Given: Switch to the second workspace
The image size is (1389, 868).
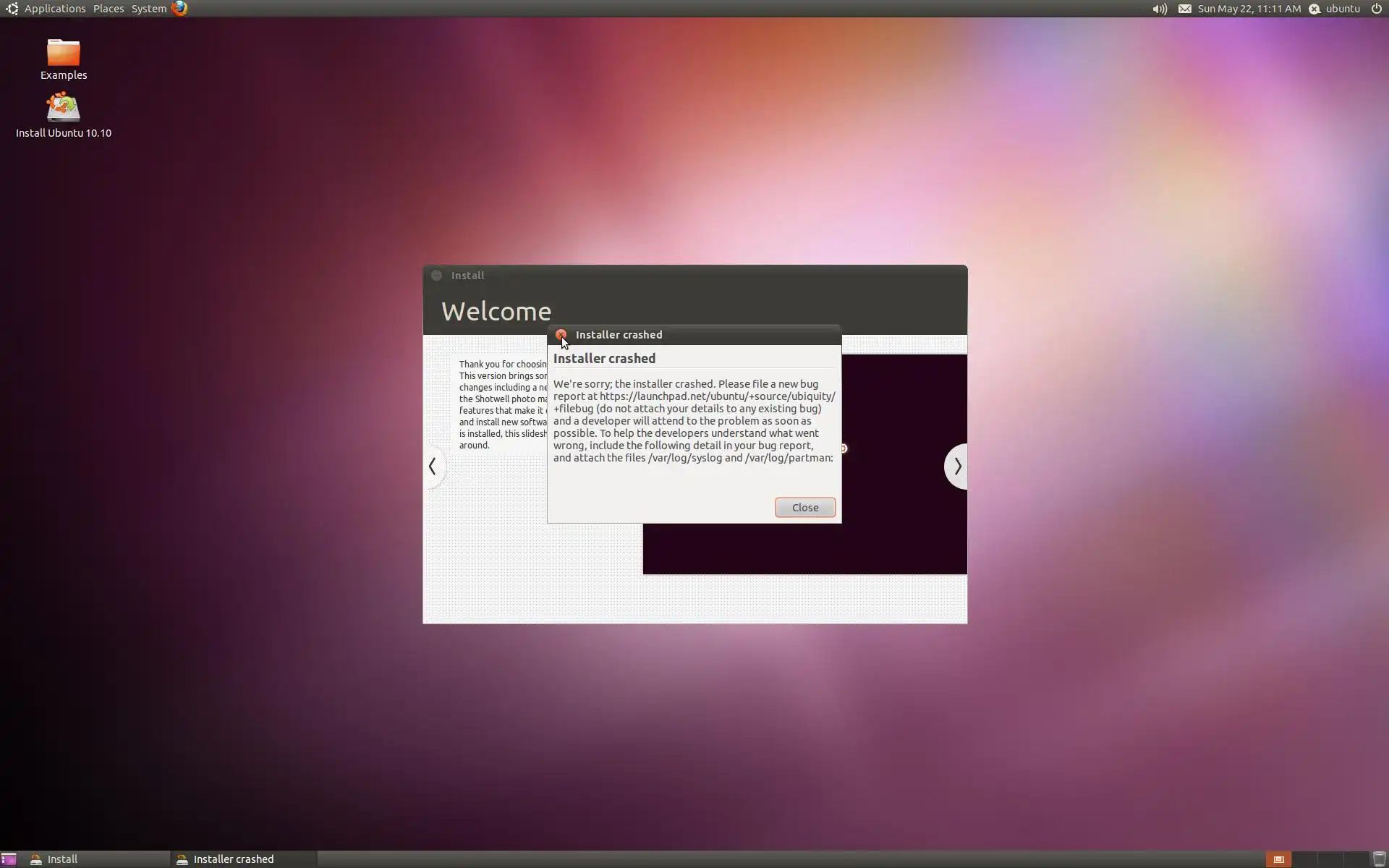Looking at the screenshot, I should pos(1304,859).
